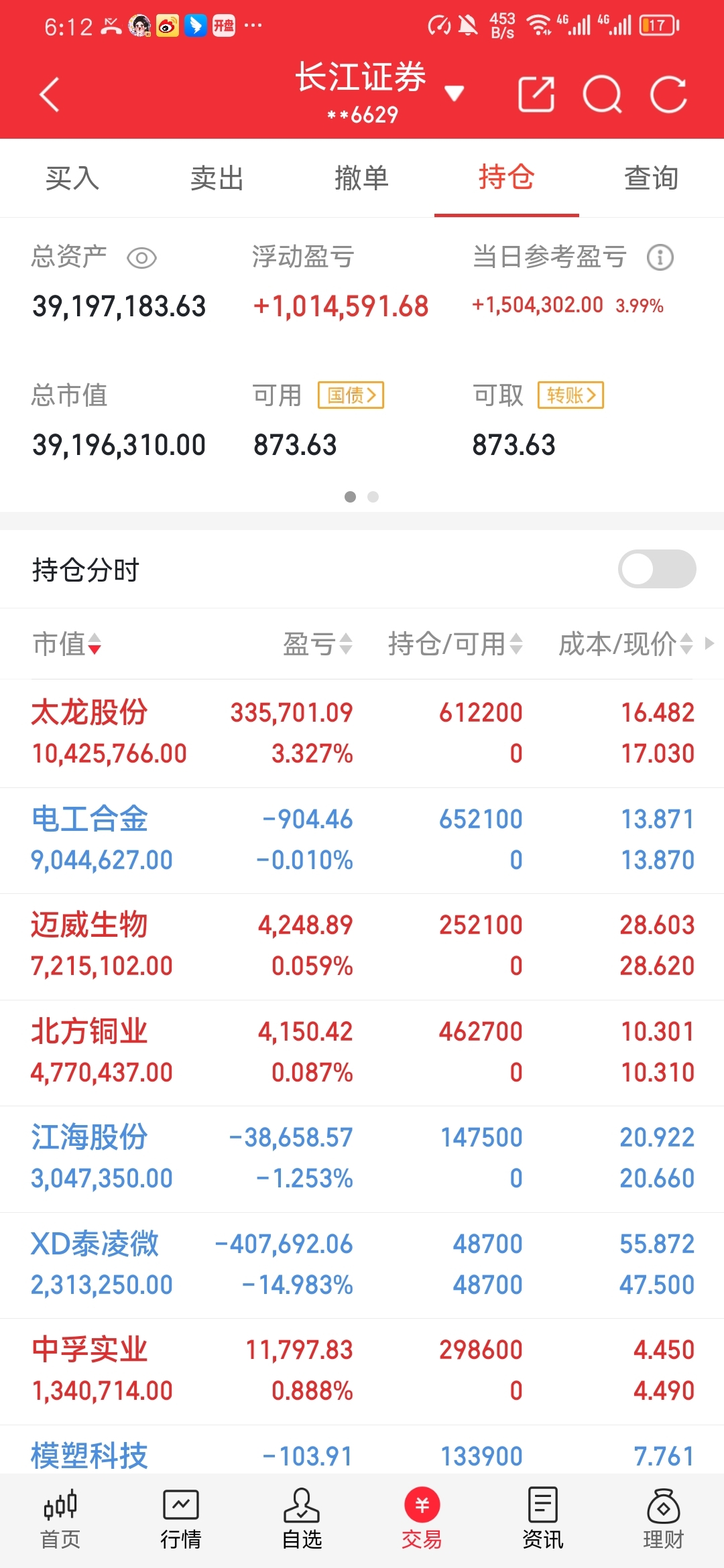Tap the back arrow icon
Screen dimensions: 724x1568
click(50, 94)
